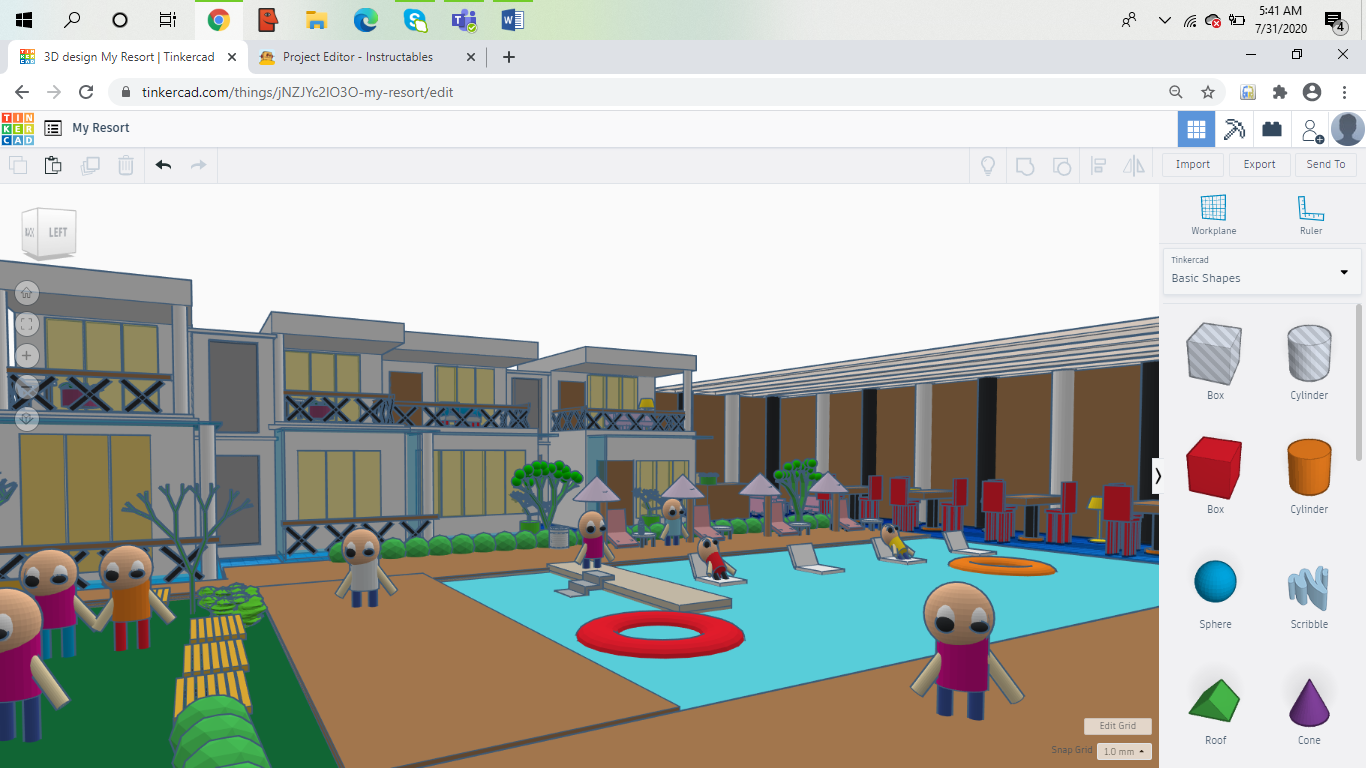Open the Bricks mode

point(1272,129)
